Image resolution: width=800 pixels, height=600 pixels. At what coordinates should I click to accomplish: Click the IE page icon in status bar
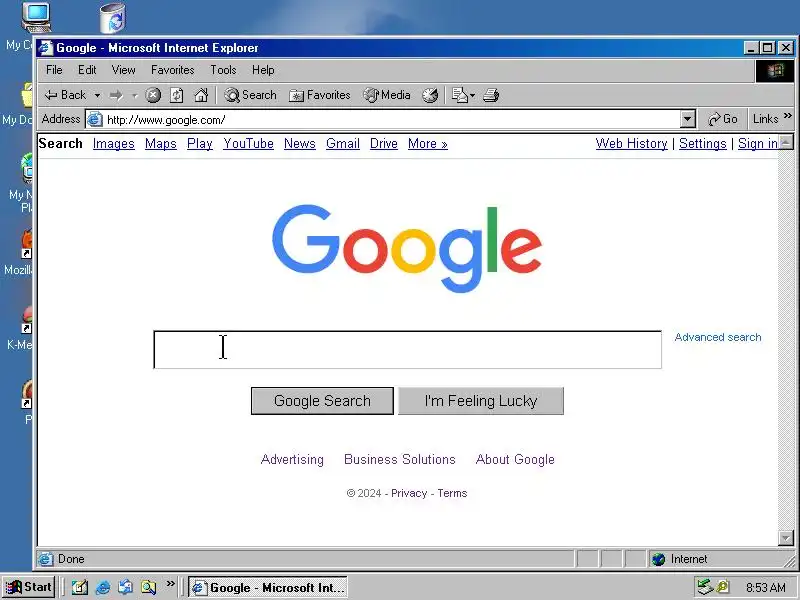click(45, 559)
